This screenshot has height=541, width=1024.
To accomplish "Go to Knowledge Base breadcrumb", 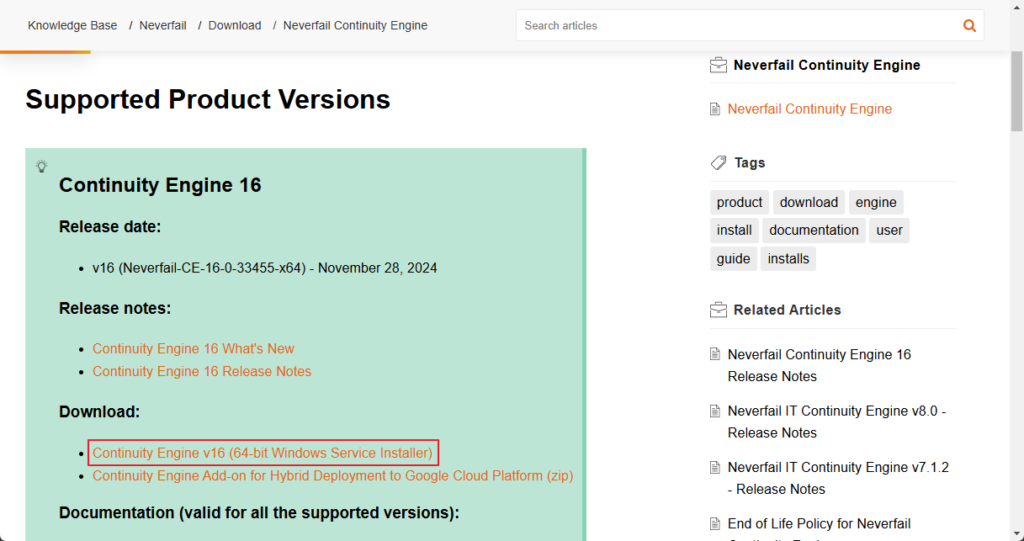I will 72,25.
